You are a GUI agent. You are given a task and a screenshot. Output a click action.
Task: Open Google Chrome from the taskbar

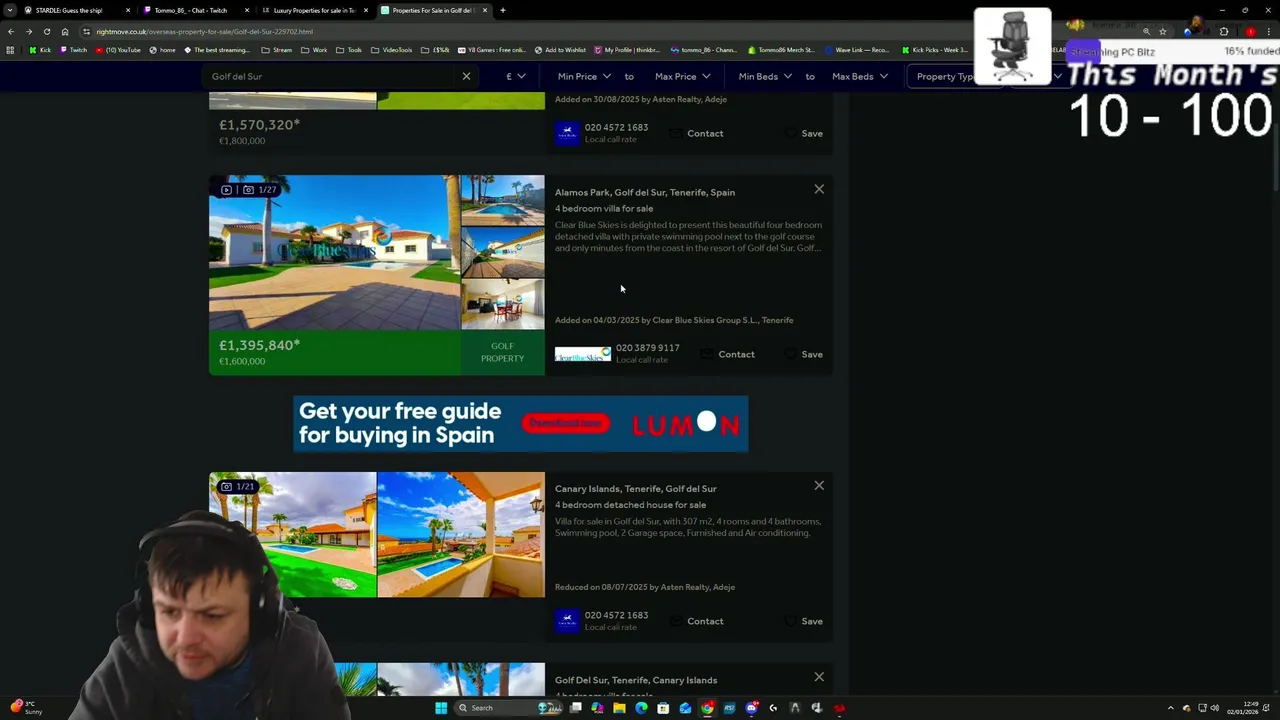click(707, 708)
